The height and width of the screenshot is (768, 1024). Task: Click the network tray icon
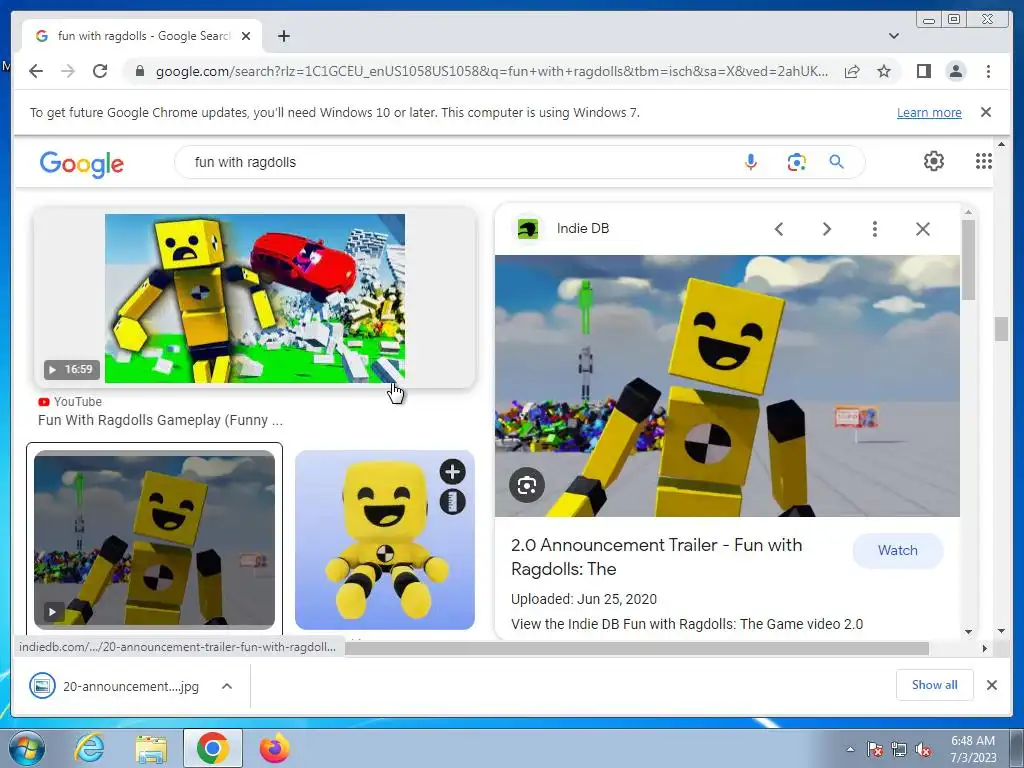coord(899,750)
